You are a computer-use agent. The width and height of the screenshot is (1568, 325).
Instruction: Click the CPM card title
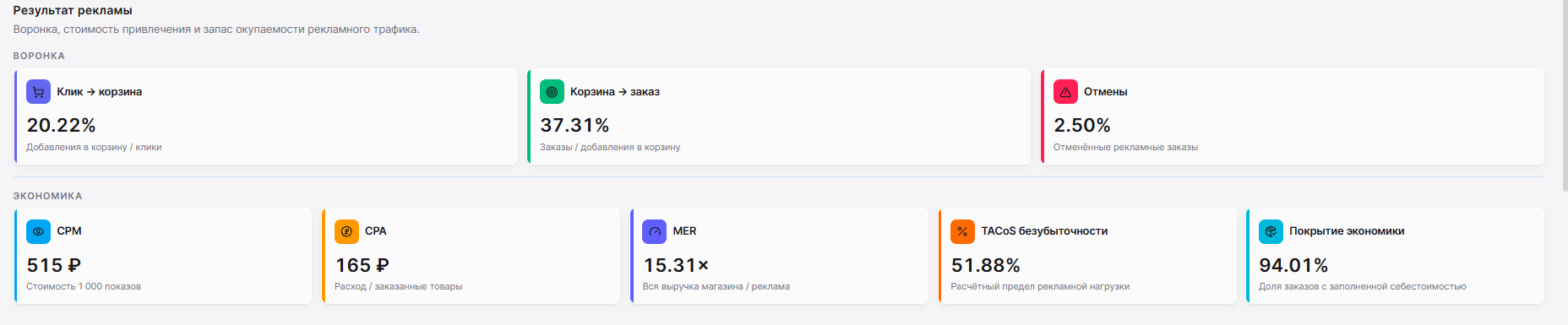[69, 231]
